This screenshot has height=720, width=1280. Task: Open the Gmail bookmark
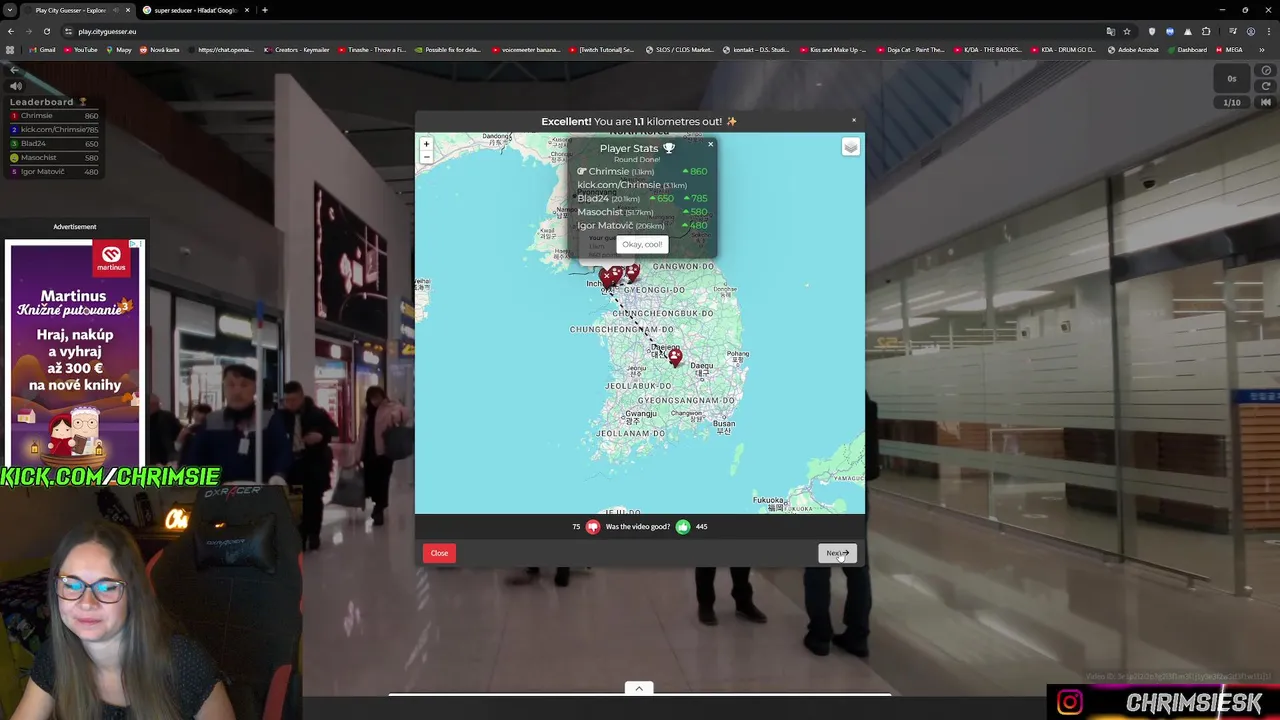42,49
